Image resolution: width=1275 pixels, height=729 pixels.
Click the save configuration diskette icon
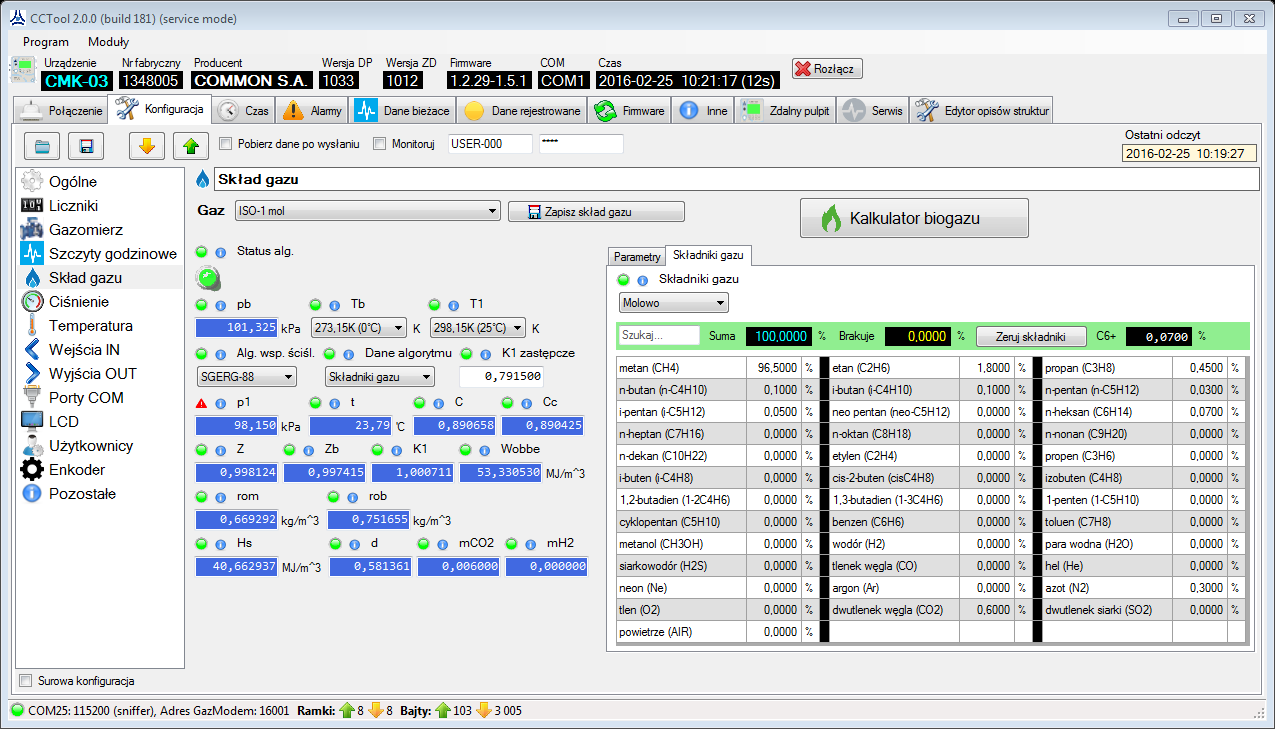pos(85,145)
